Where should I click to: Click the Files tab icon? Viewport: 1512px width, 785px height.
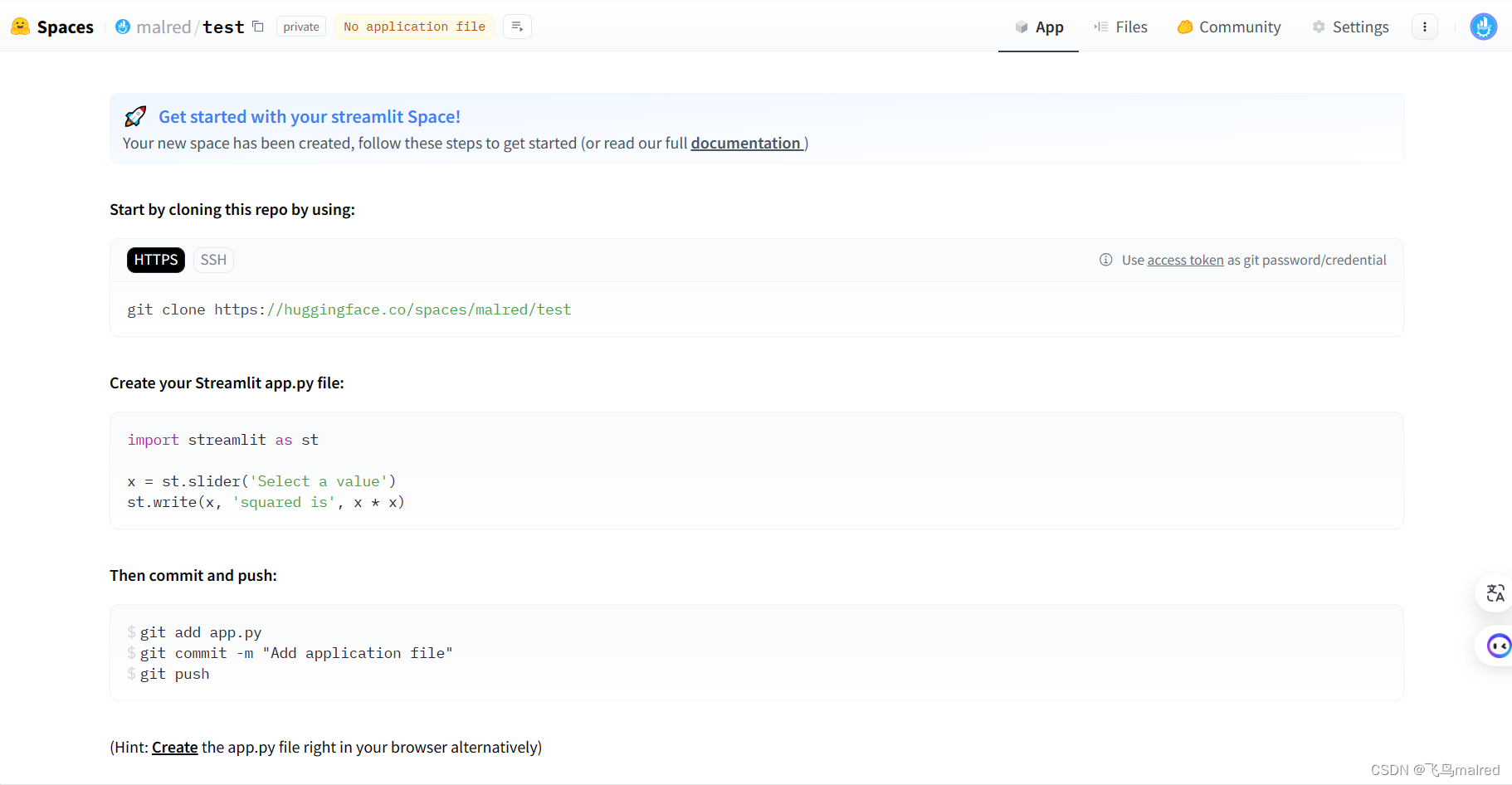(x=1101, y=27)
